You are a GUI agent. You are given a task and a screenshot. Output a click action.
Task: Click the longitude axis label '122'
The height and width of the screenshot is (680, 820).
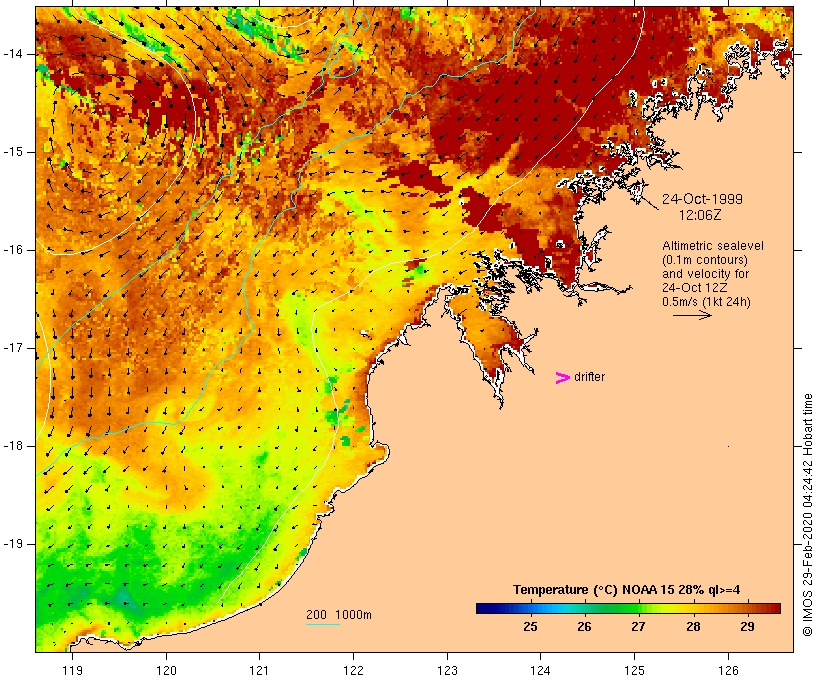353,670
